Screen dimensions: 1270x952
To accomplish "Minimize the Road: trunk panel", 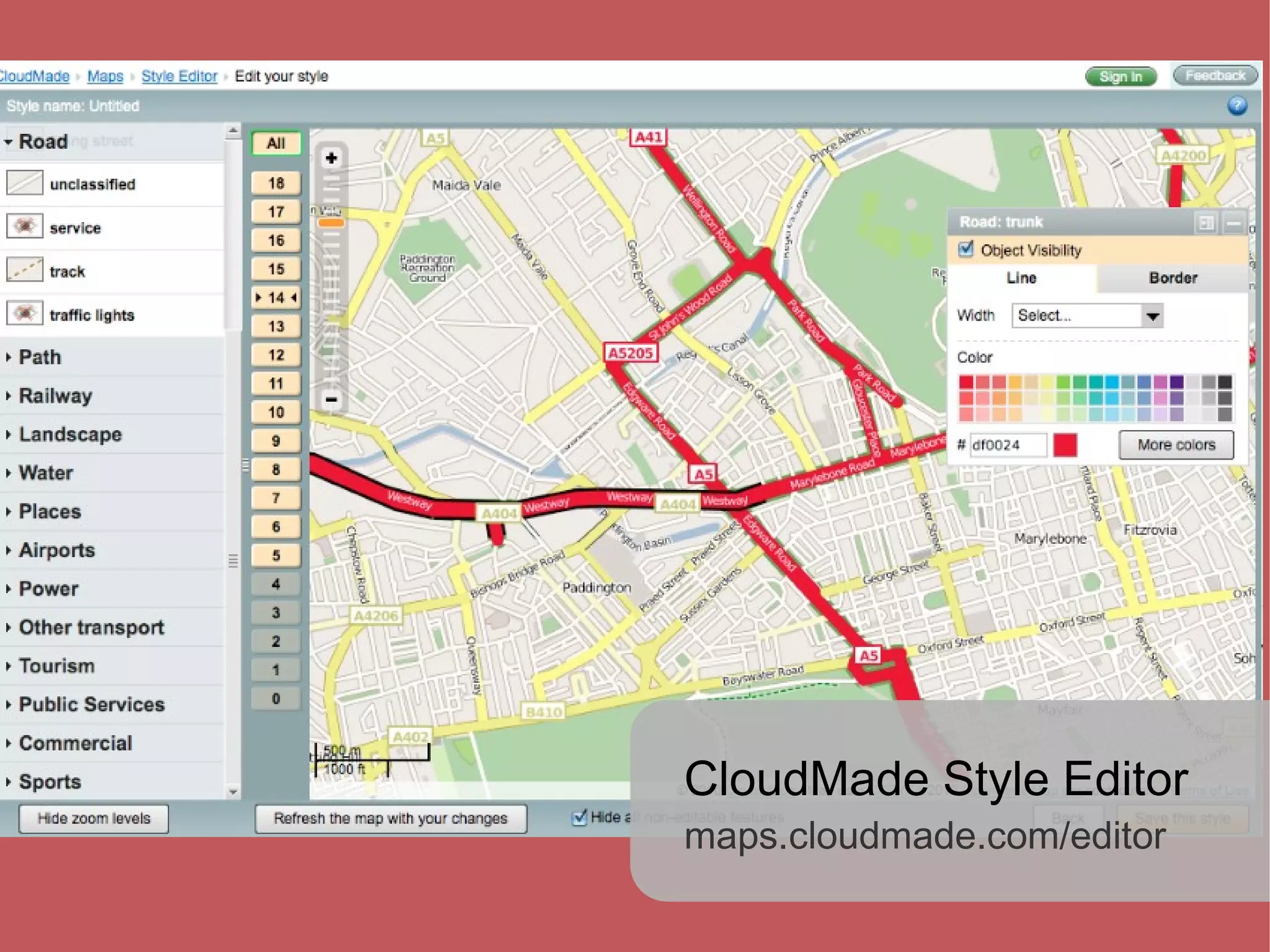I will click(1233, 223).
